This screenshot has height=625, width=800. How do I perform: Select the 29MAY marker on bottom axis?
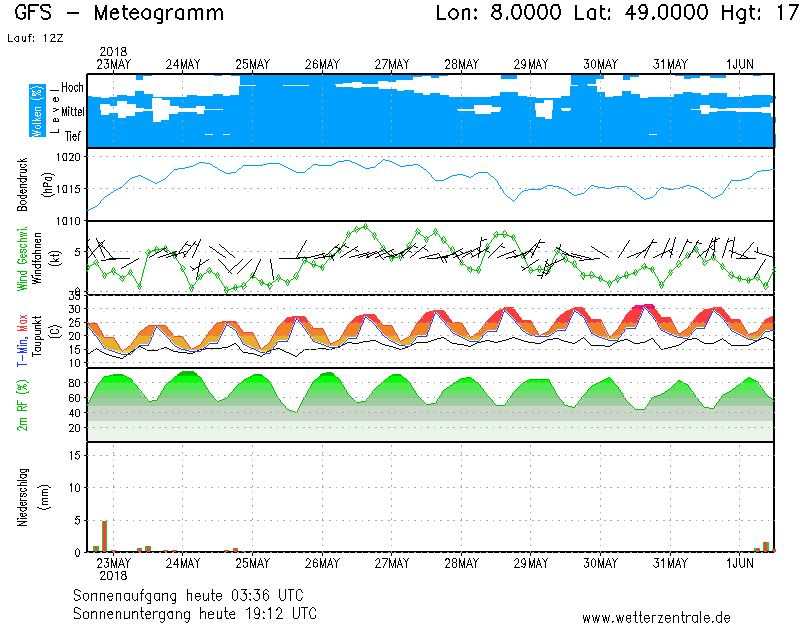[x=531, y=564]
